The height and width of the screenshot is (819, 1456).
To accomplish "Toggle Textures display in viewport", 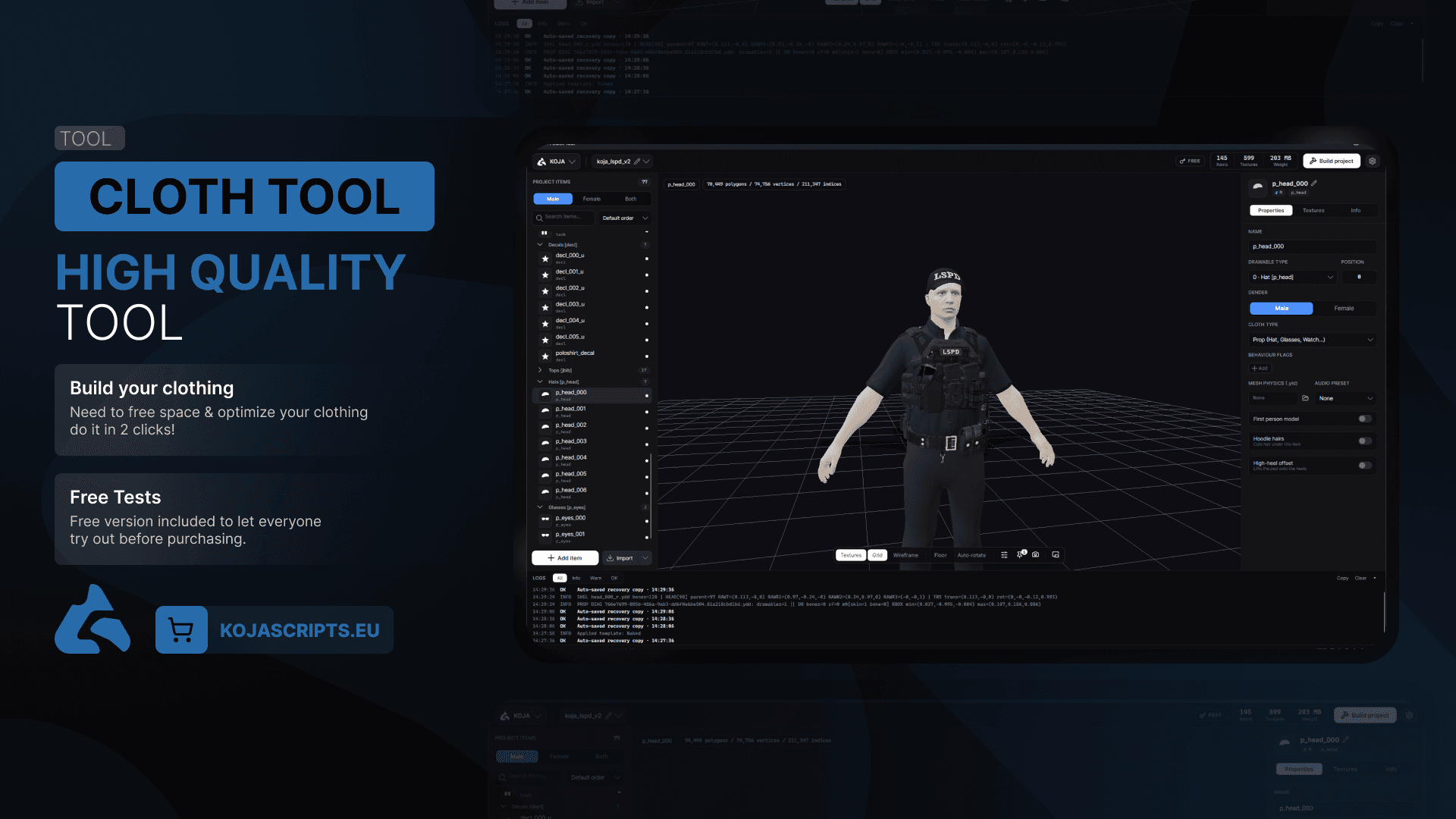I will click(x=851, y=555).
